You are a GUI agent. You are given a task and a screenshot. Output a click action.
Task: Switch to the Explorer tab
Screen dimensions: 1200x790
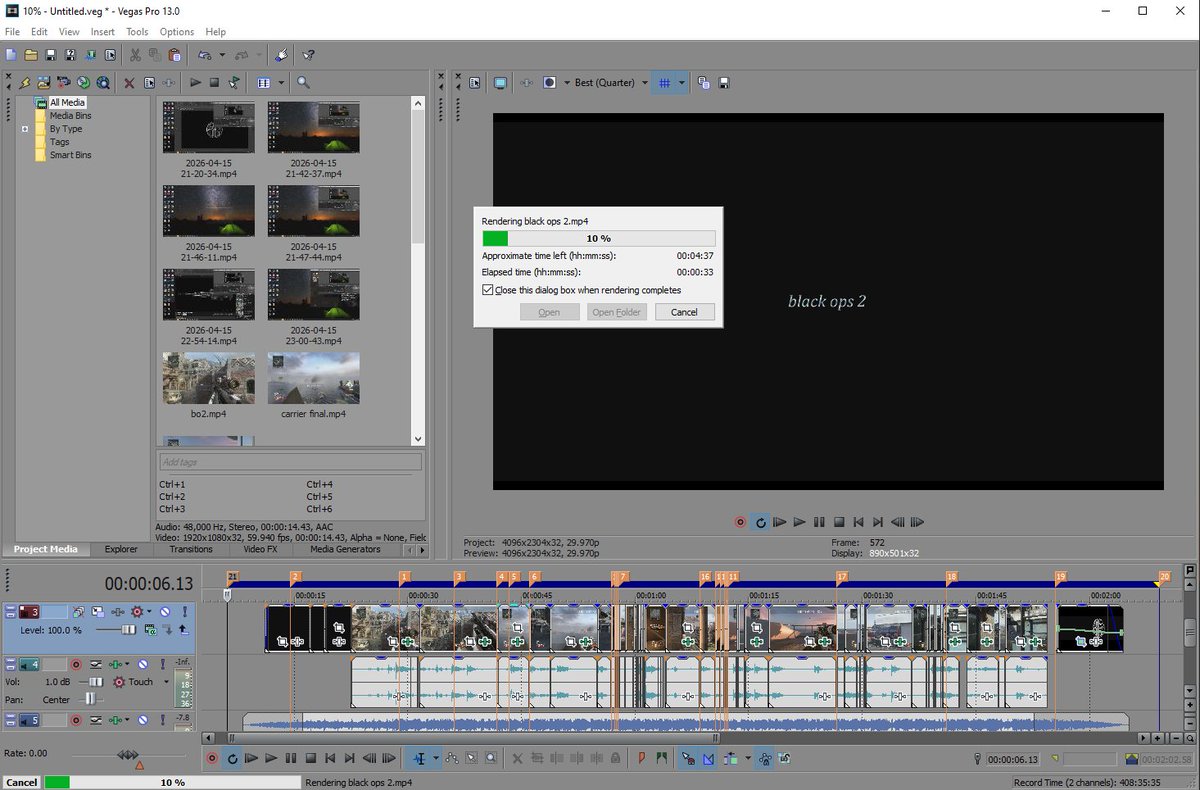tap(121, 549)
